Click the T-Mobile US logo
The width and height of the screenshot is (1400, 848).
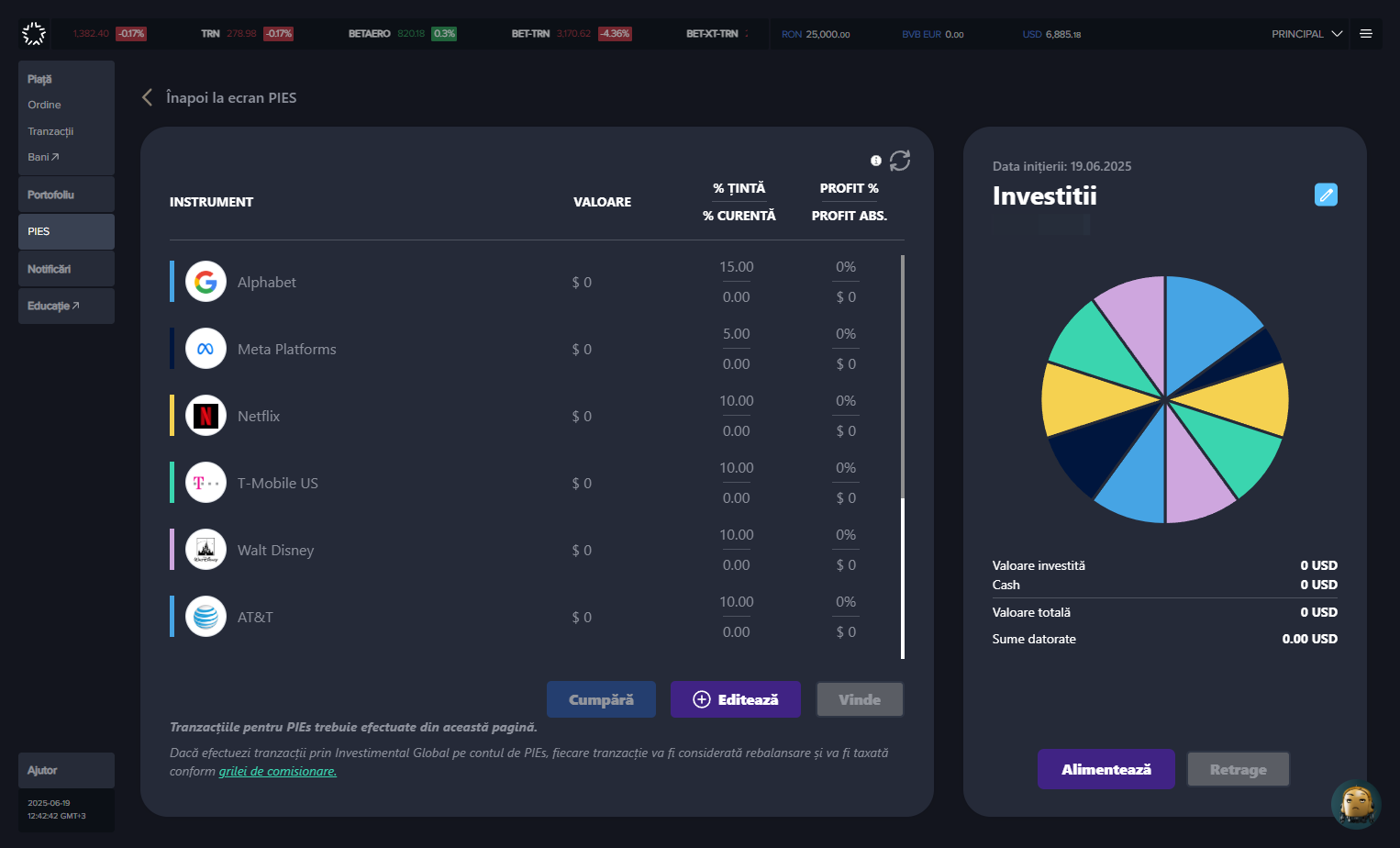point(206,483)
